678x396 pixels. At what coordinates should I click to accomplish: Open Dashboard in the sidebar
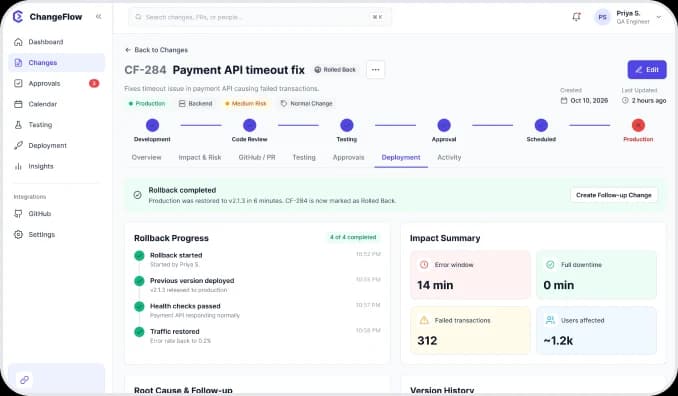56,42
